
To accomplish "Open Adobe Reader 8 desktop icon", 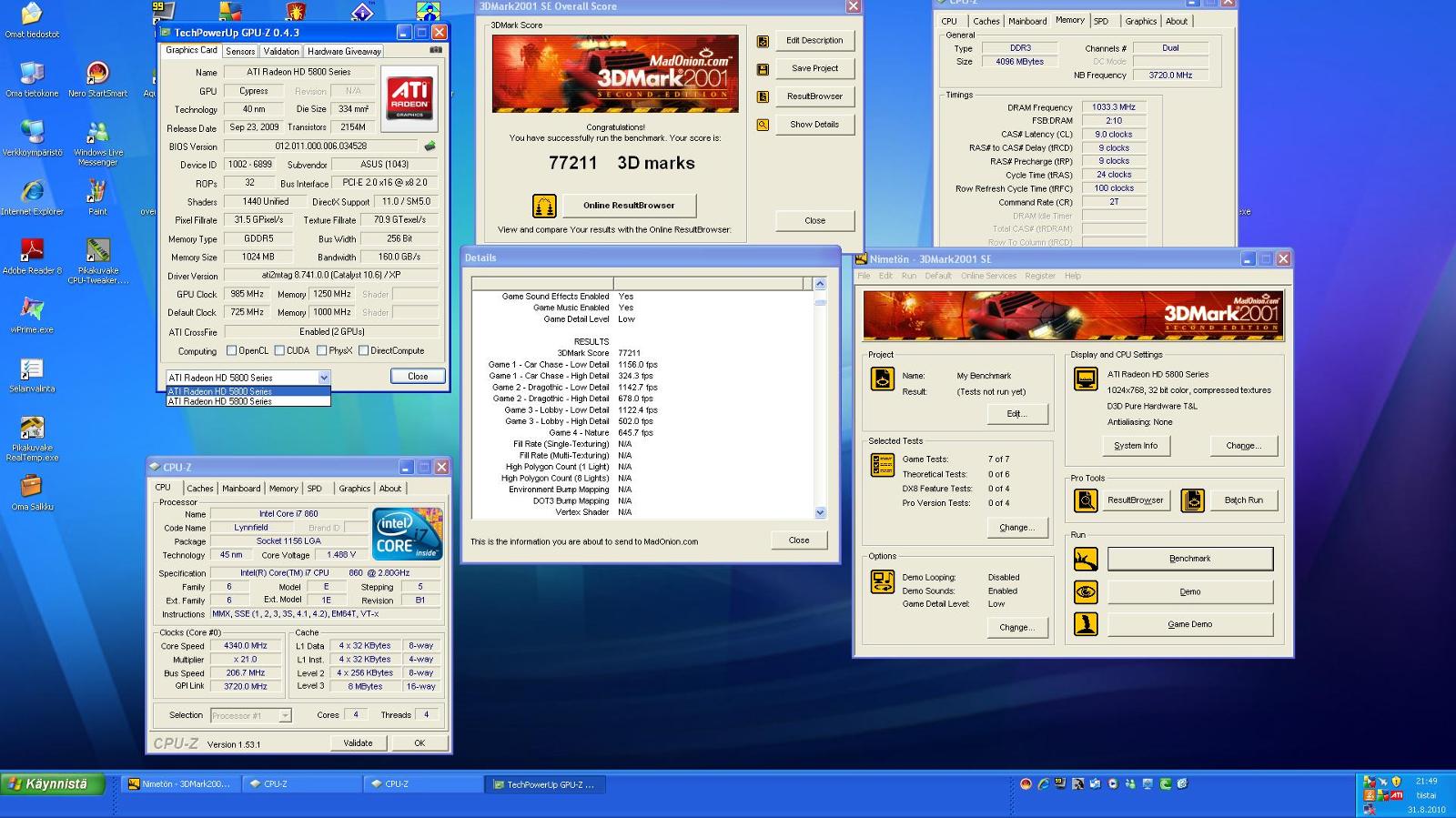I will pos(33,248).
